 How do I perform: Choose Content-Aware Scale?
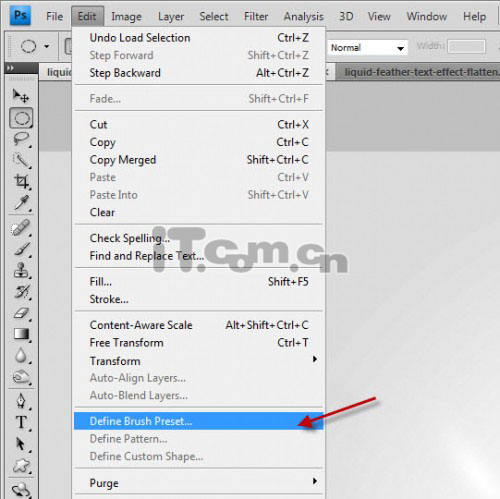pyautogui.click(x=199, y=325)
